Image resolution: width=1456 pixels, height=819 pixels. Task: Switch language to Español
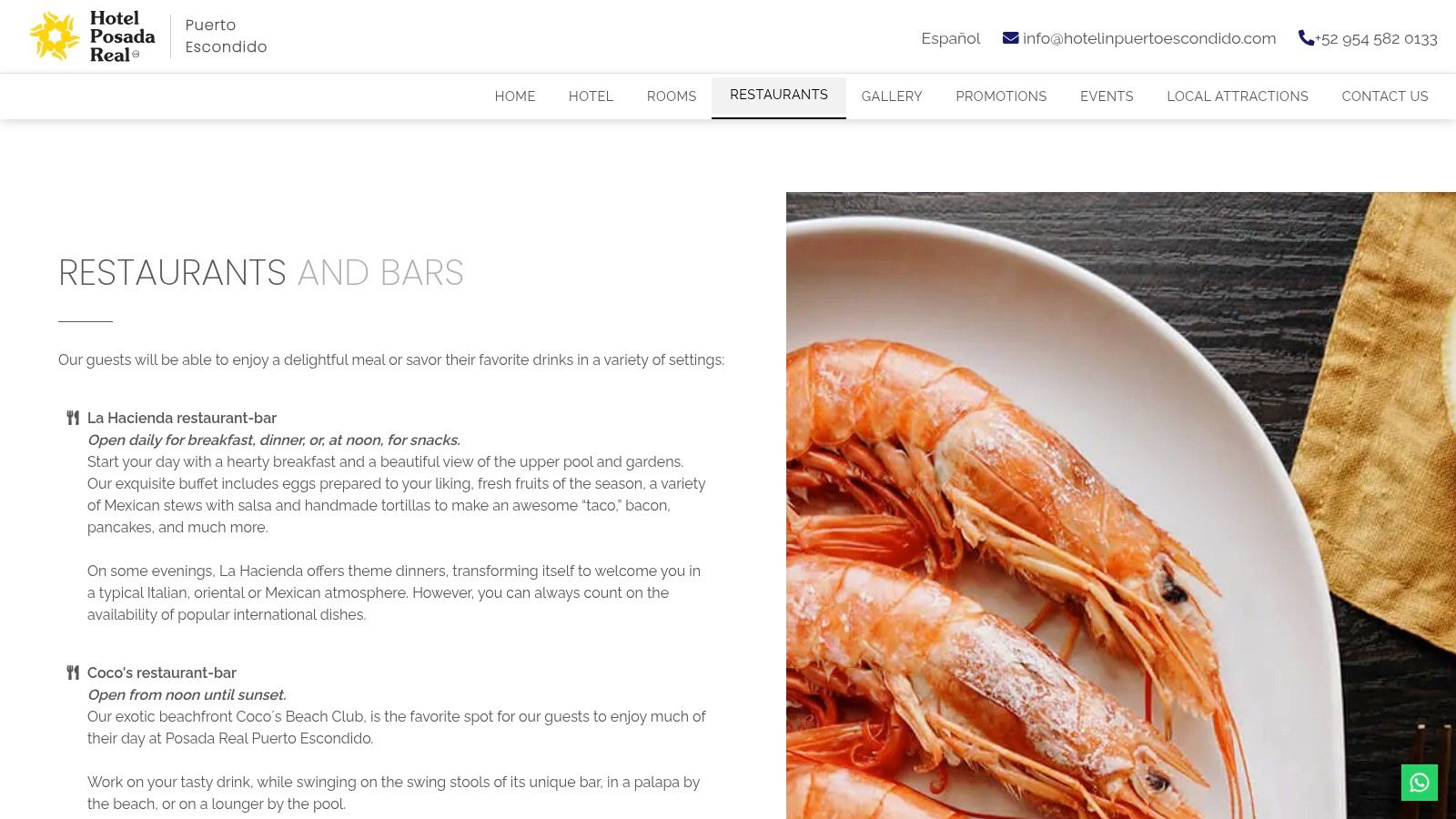tap(950, 38)
